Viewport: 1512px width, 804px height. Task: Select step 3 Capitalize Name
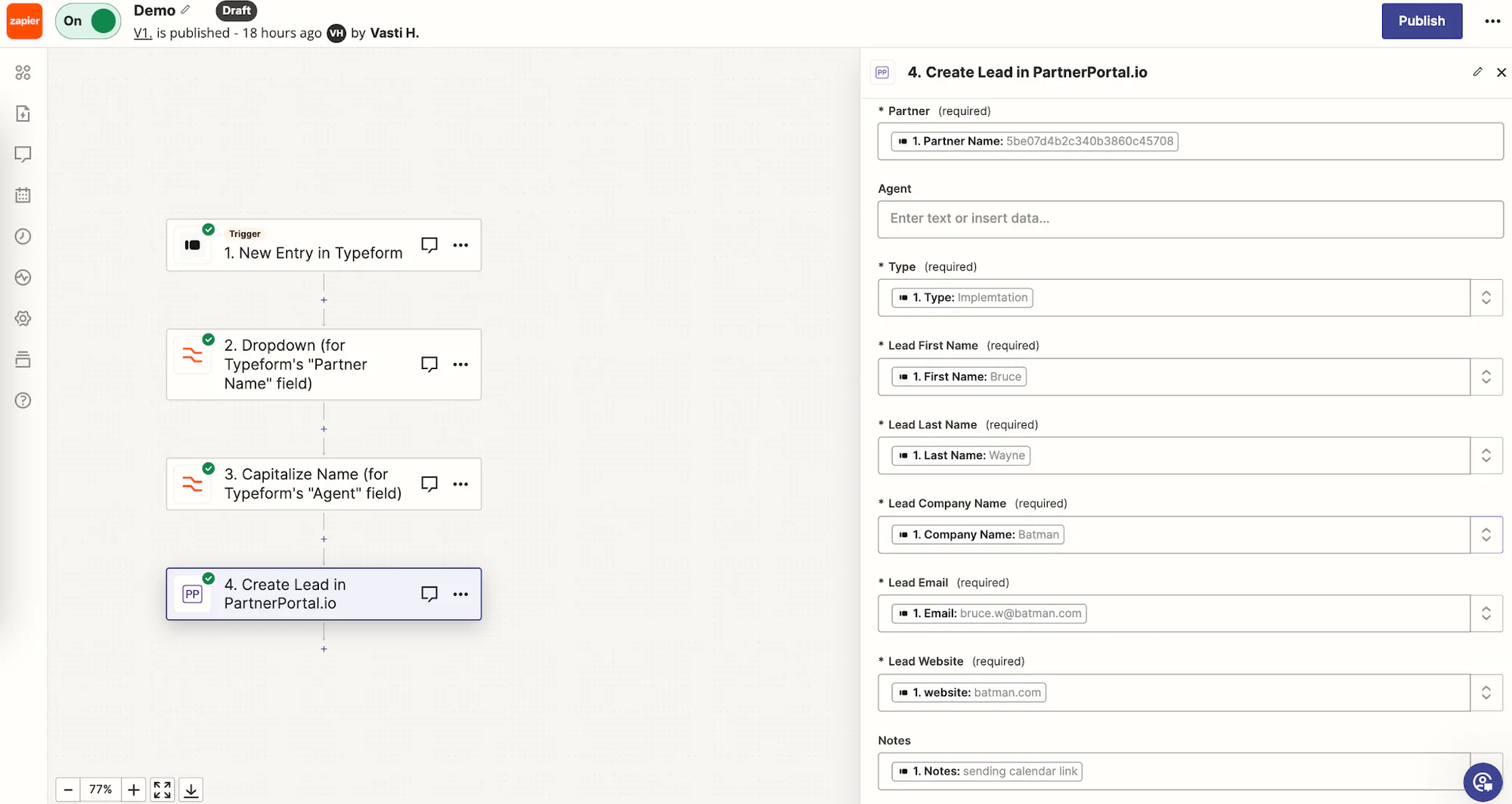click(x=324, y=484)
